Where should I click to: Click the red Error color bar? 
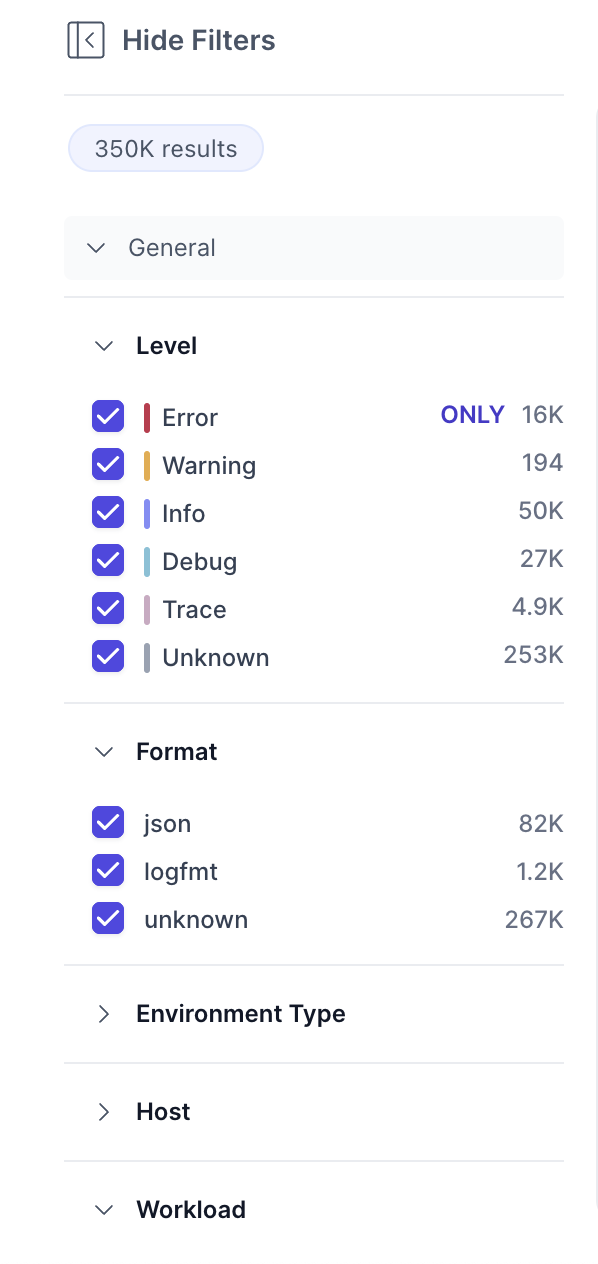coord(147,417)
